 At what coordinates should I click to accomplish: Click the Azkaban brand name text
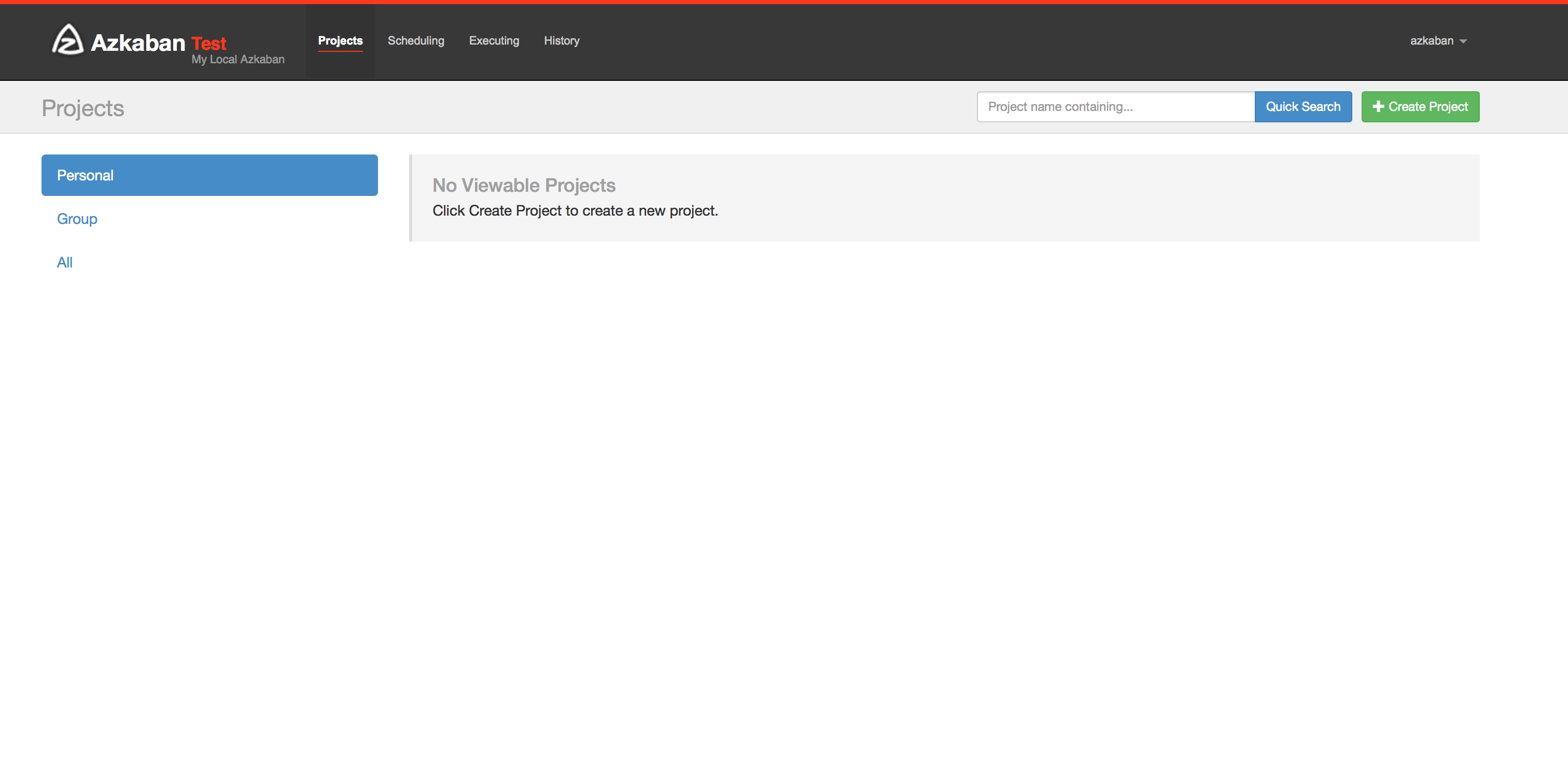tap(138, 43)
